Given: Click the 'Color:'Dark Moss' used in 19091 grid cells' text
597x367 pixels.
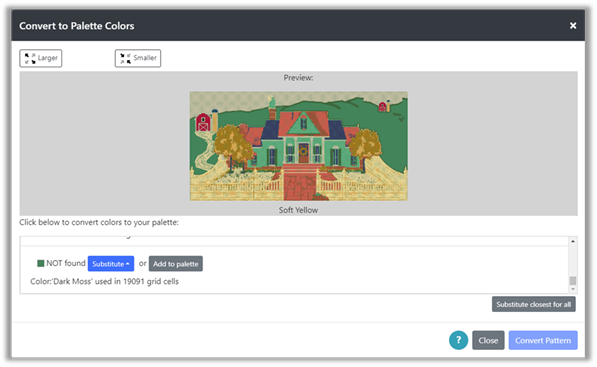Looking at the screenshot, I should click(104, 281).
